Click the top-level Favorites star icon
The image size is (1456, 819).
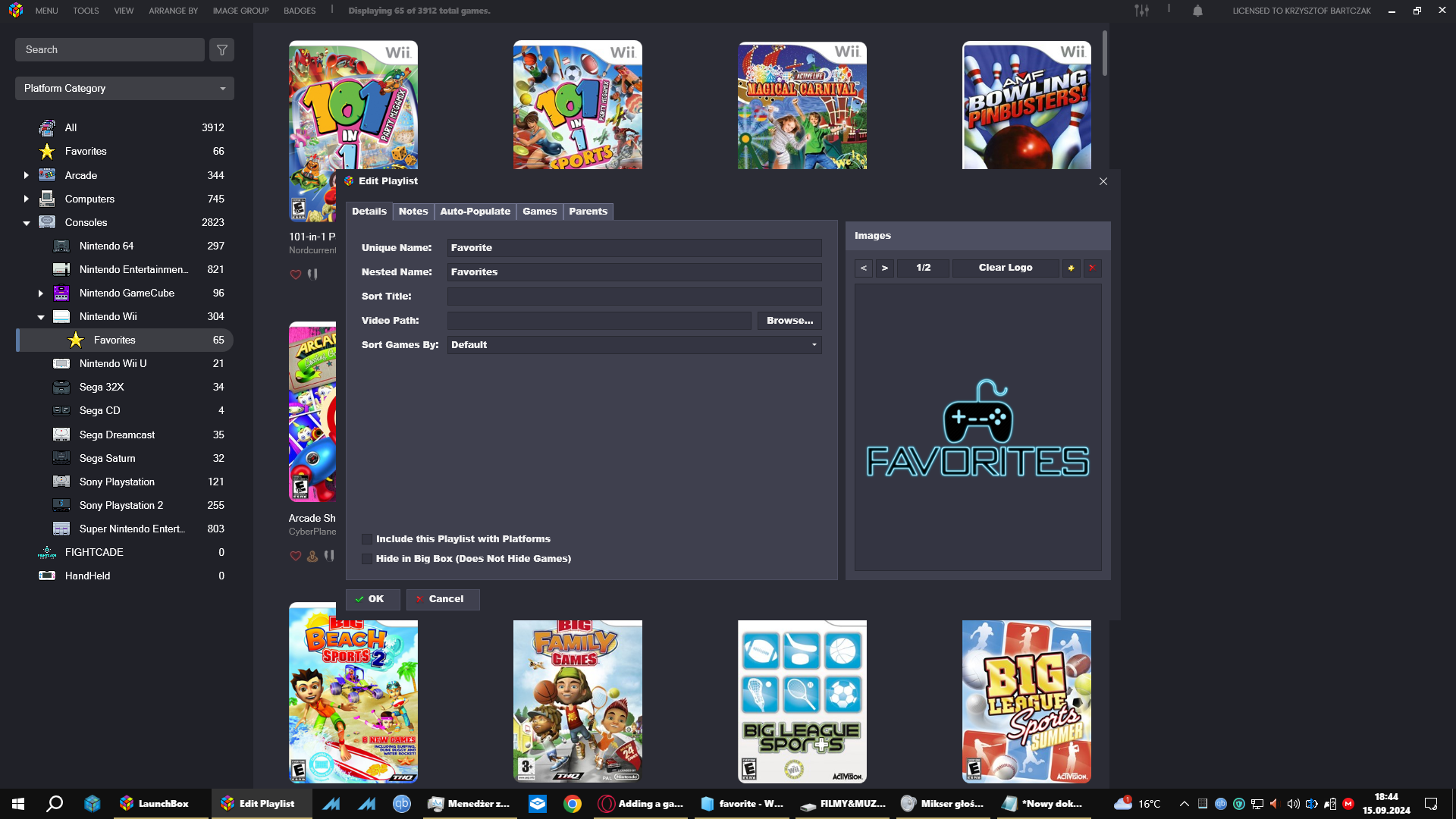[x=47, y=152]
